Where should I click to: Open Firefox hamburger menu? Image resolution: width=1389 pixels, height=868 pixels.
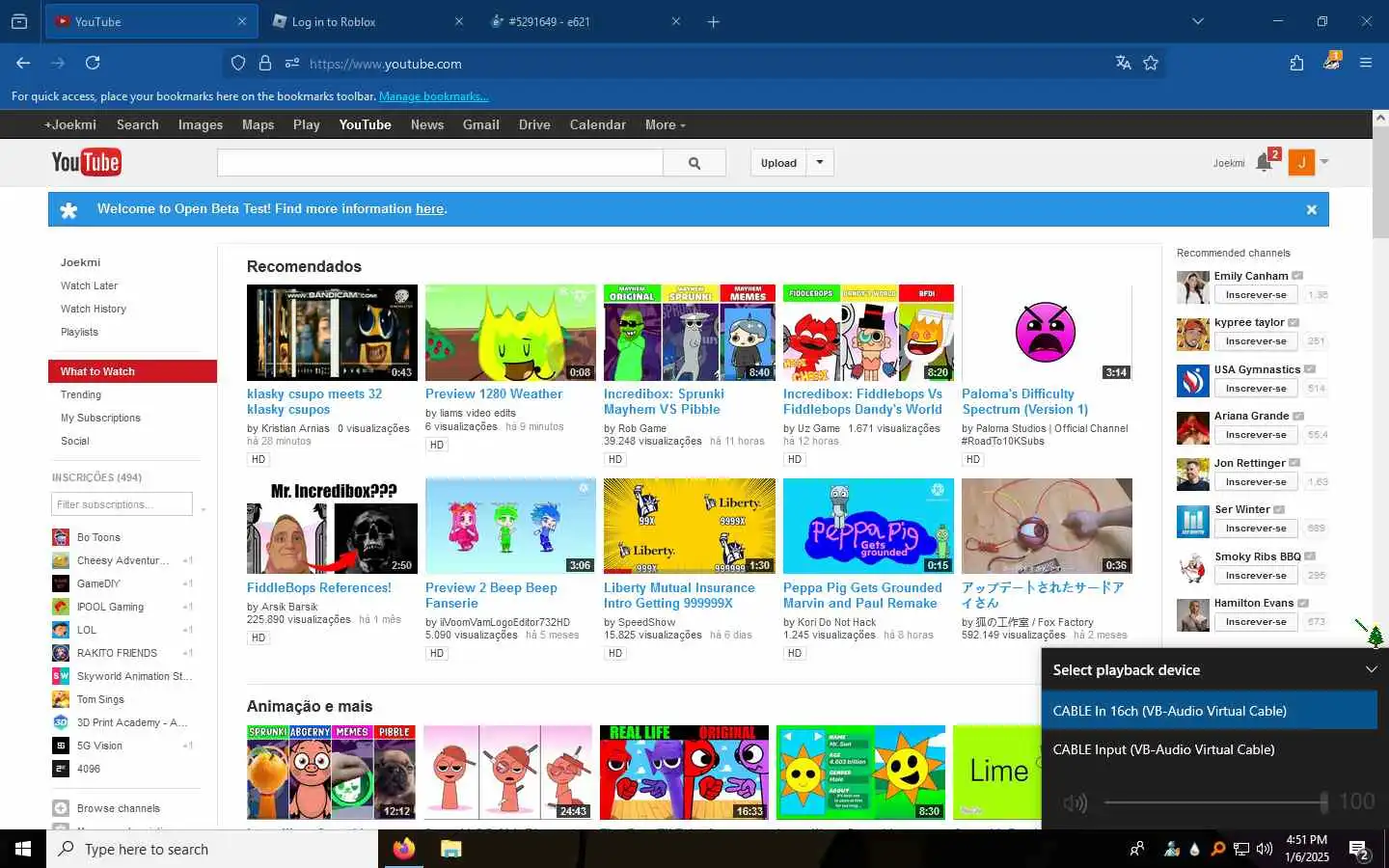[x=1366, y=63]
